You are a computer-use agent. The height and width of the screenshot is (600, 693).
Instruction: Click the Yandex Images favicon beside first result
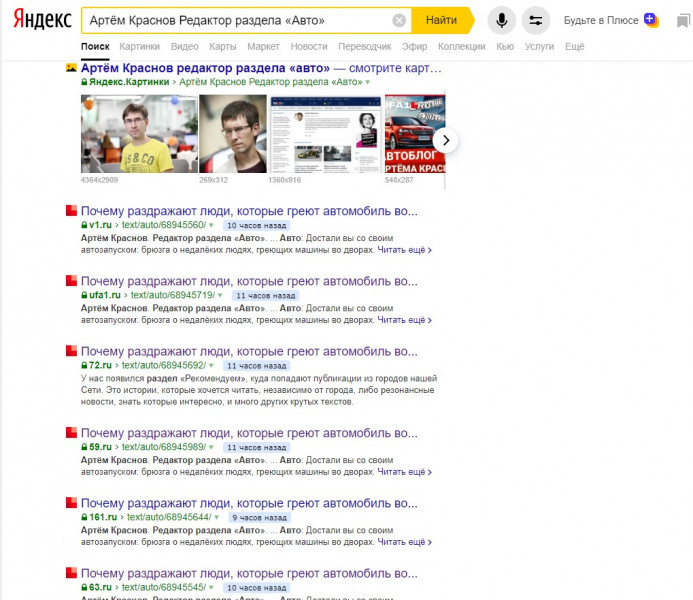click(x=71, y=68)
